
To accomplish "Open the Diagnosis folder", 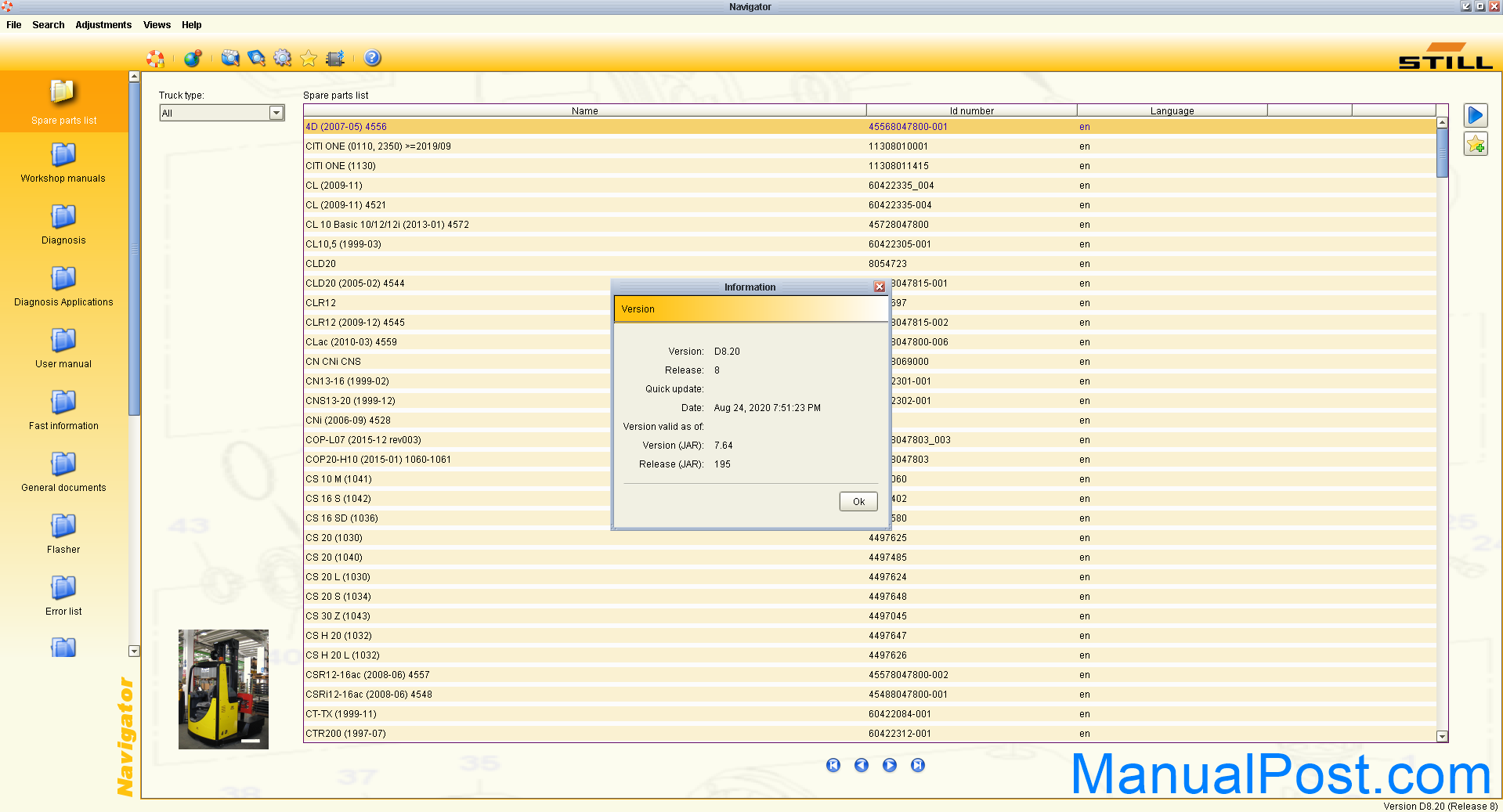I will tap(63, 225).
